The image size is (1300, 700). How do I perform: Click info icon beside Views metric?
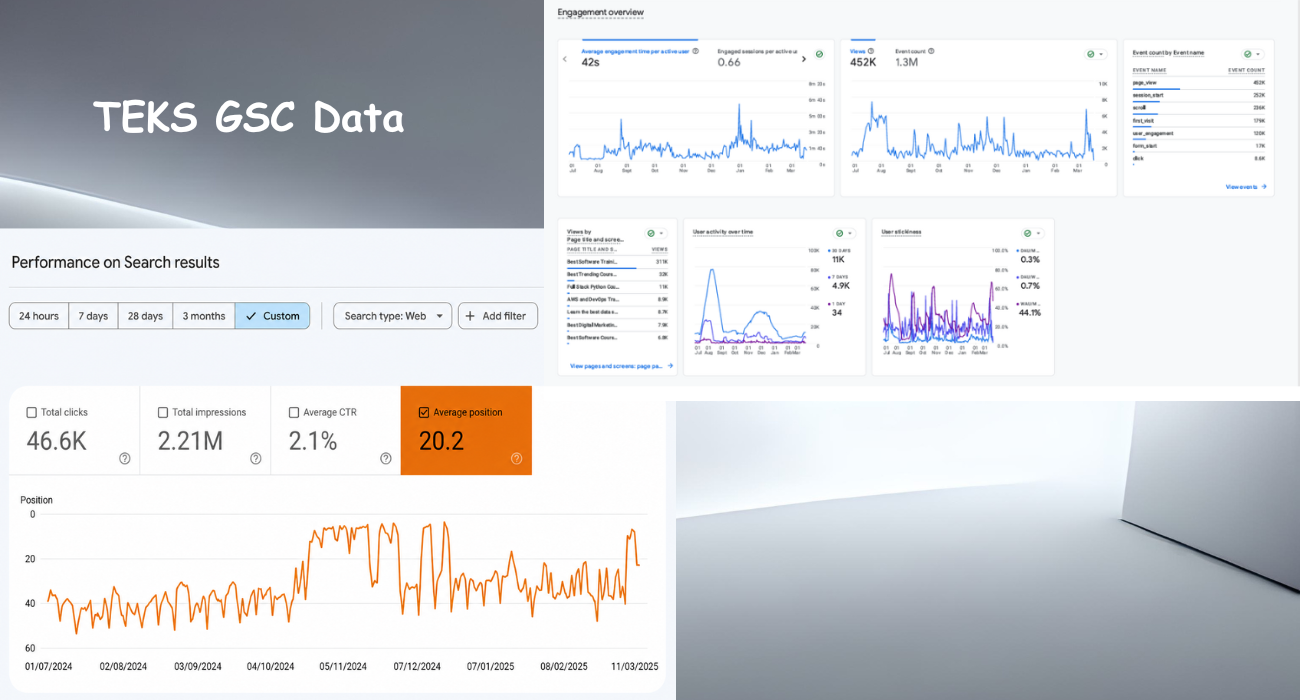tap(872, 50)
